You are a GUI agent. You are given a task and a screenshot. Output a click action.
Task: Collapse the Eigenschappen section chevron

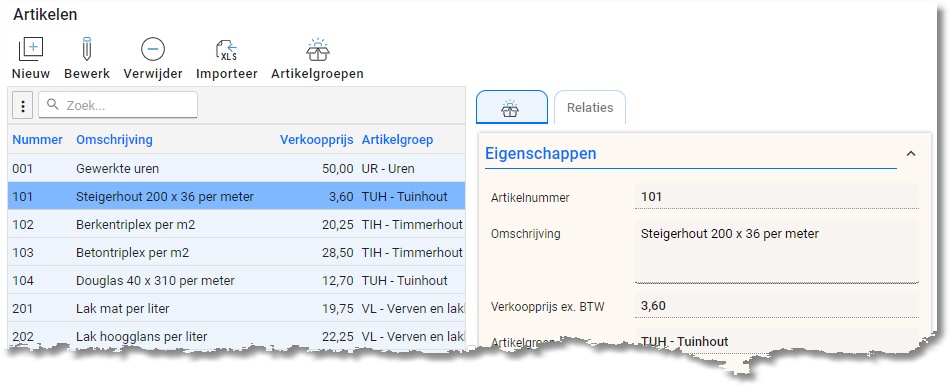(911, 154)
